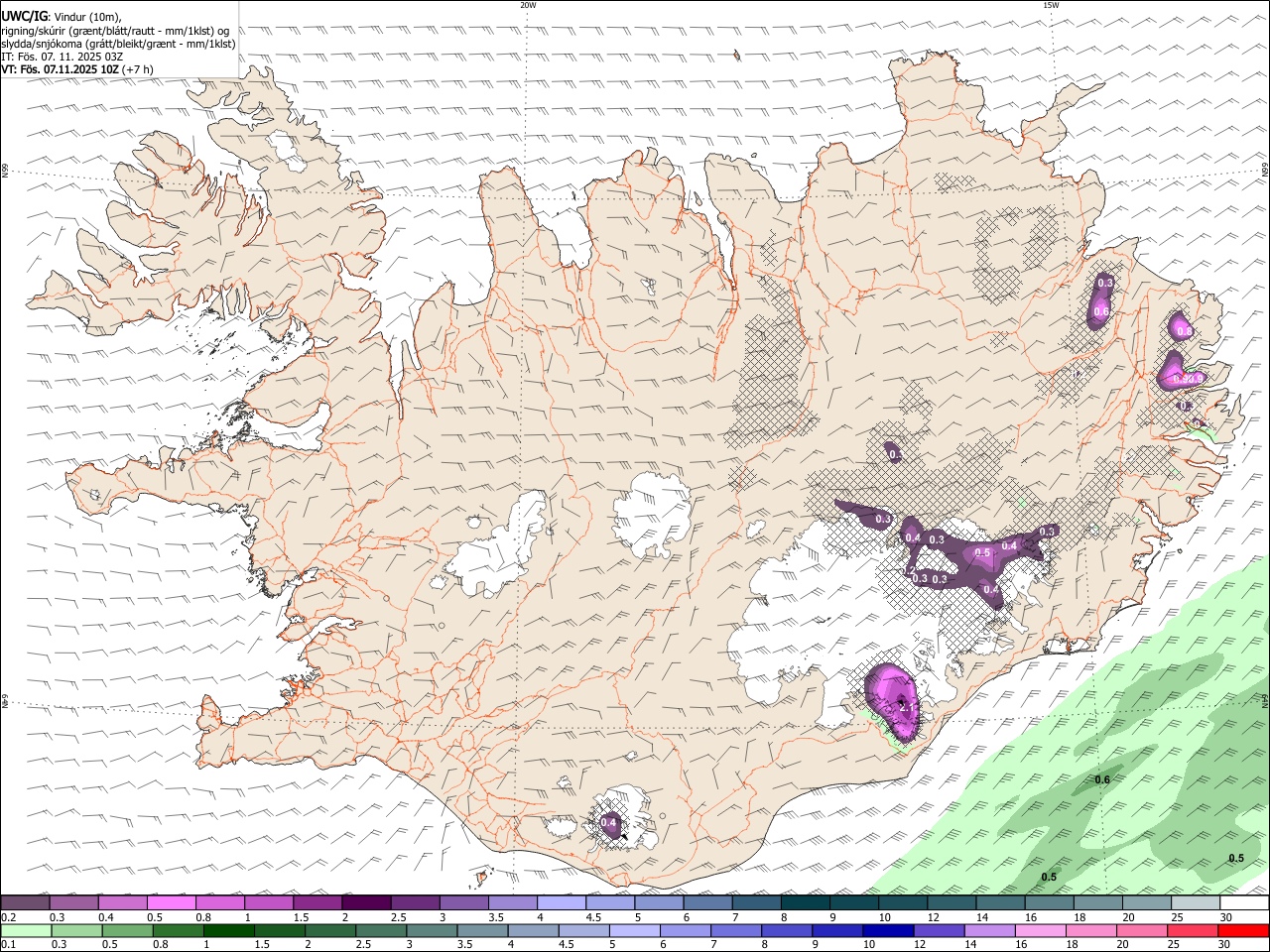This screenshot has height=952, width=1270.
Task: Pick the medium green 0.5 swatch in green scale
Action: [126, 931]
